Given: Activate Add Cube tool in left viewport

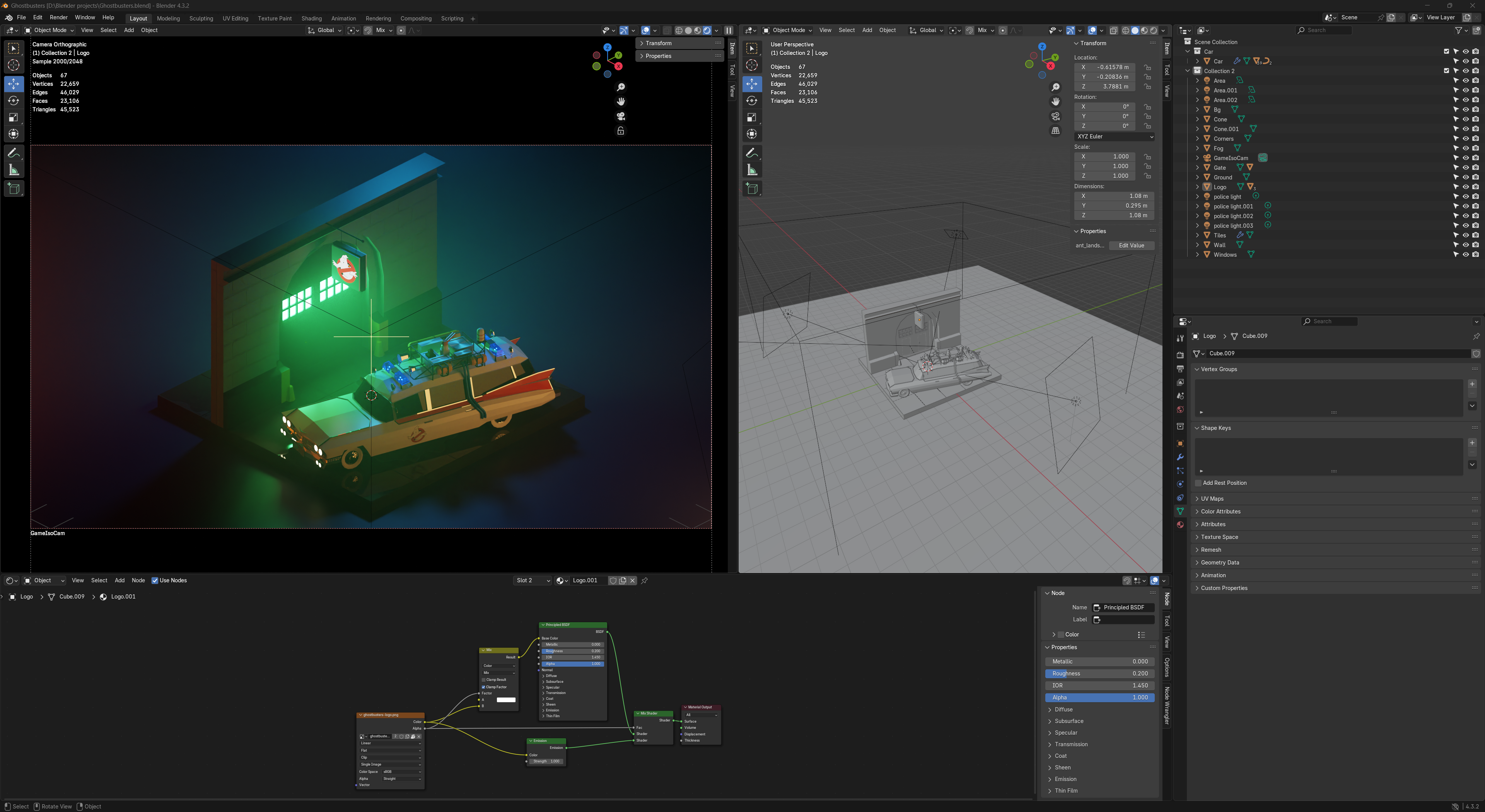Looking at the screenshot, I should (14, 188).
